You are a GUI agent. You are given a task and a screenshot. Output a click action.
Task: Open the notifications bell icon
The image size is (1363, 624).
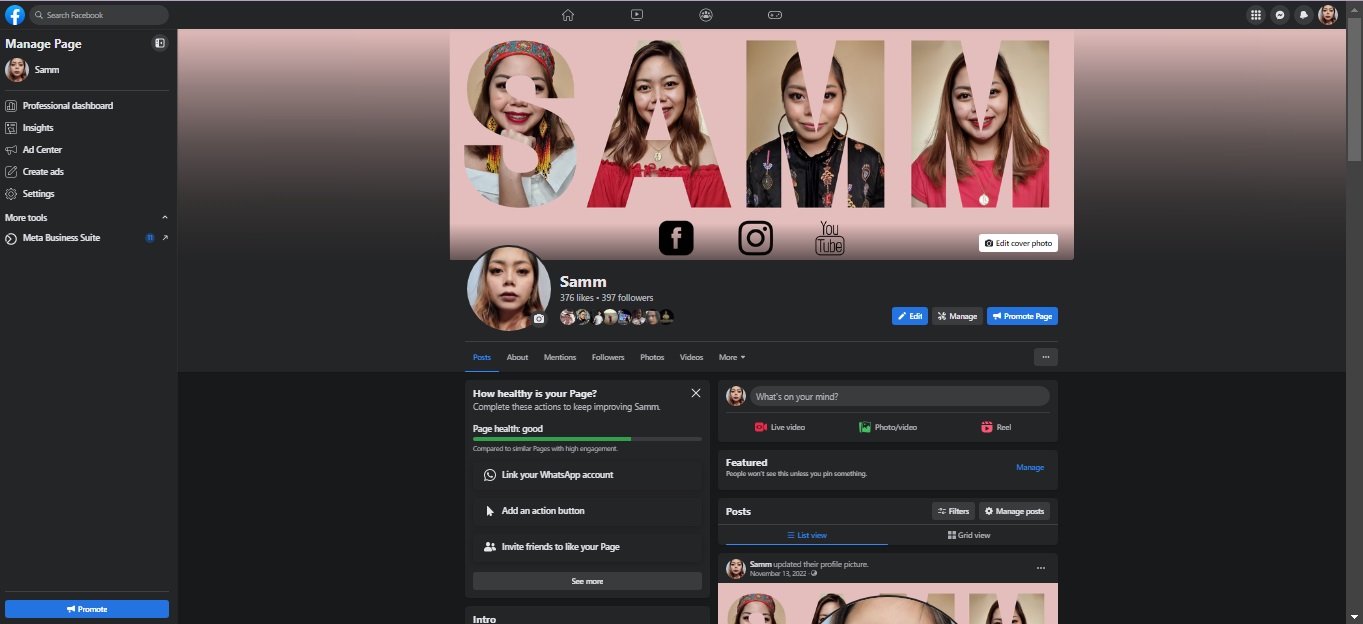(x=1304, y=15)
